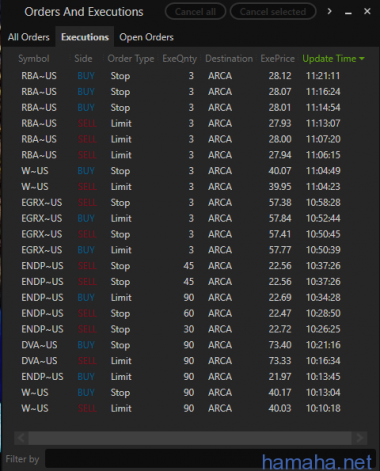Open the Open Orders tab

coord(146,37)
